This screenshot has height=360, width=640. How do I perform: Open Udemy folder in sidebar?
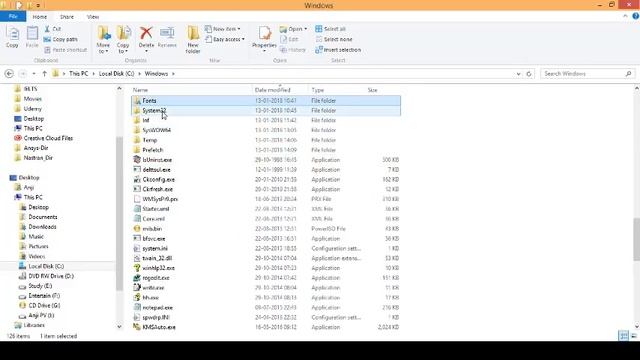(x=28, y=109)
